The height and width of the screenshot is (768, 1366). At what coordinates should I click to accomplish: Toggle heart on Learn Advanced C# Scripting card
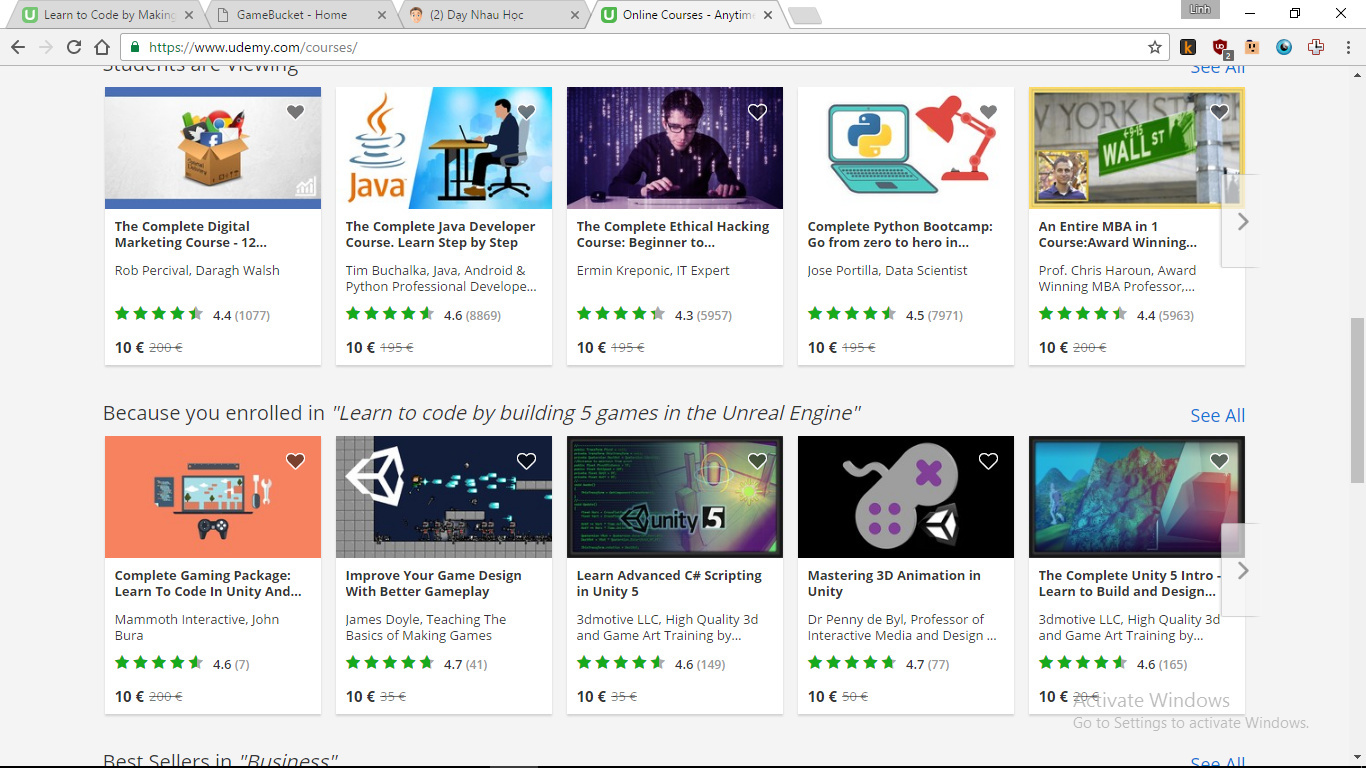coord(757,461)
